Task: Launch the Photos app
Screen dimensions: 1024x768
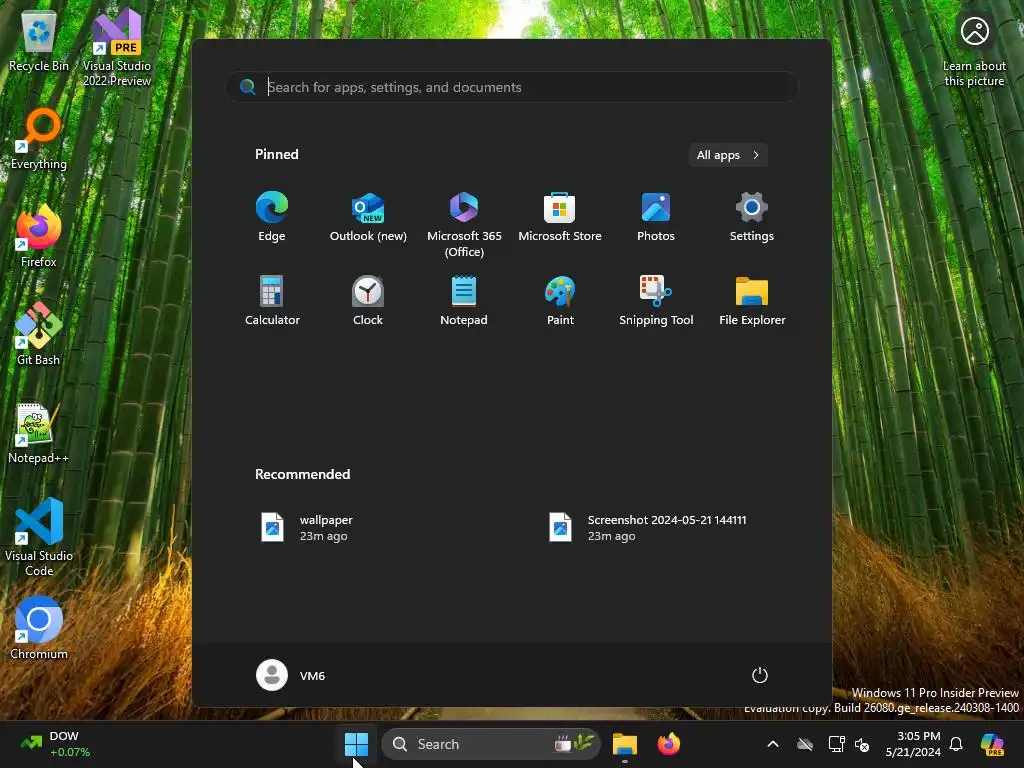Action: 656,217
